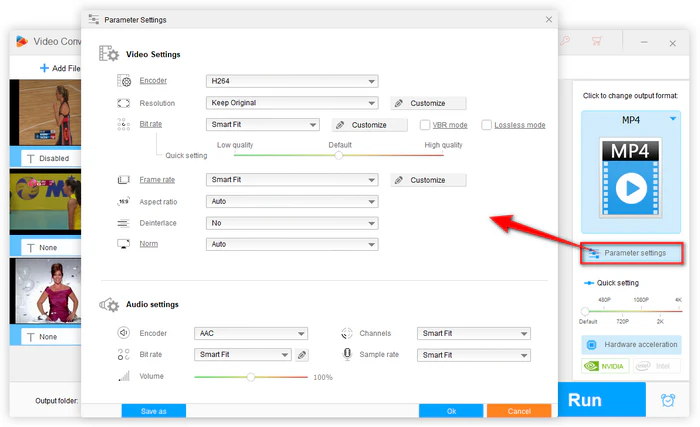
Task: Click the video bit rate quality slider handle
Action: pyautogui.click(x=339, y=155)
